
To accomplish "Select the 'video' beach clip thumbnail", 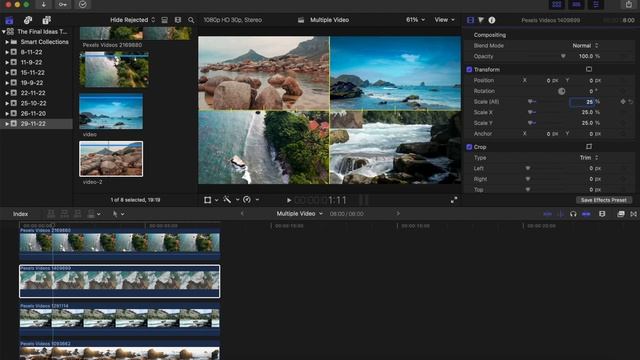I will pos(111,111).
